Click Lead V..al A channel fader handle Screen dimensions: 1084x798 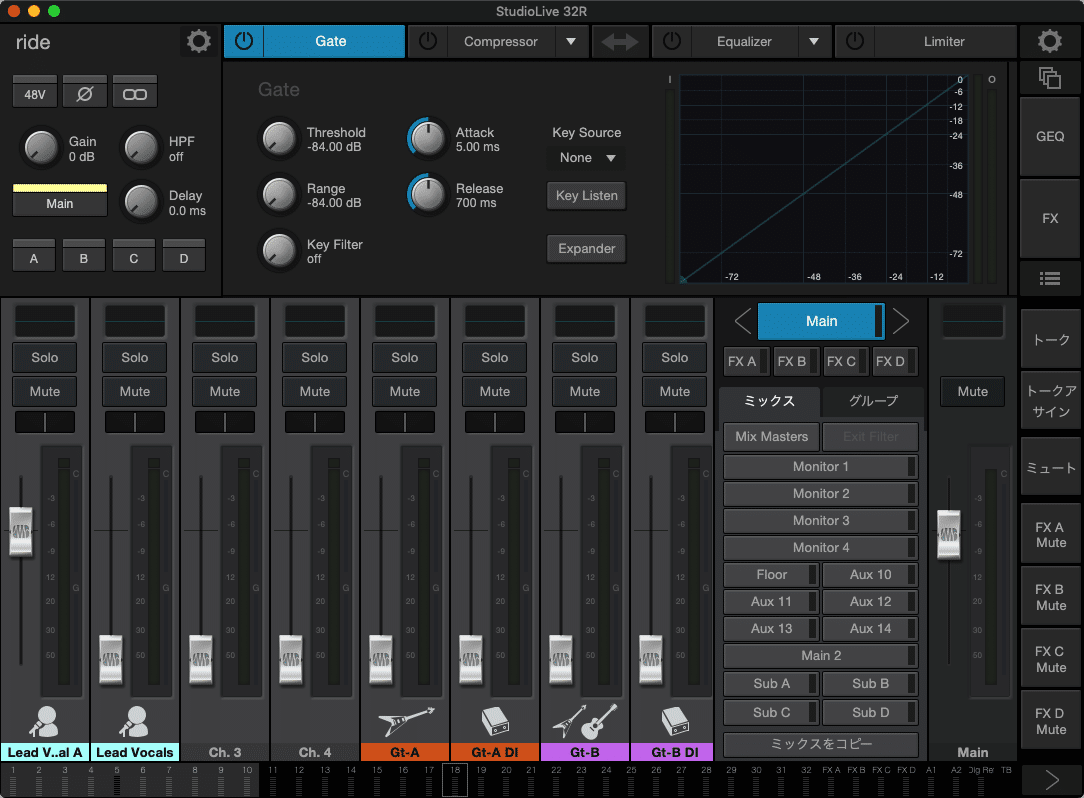(x=21, y=531)
